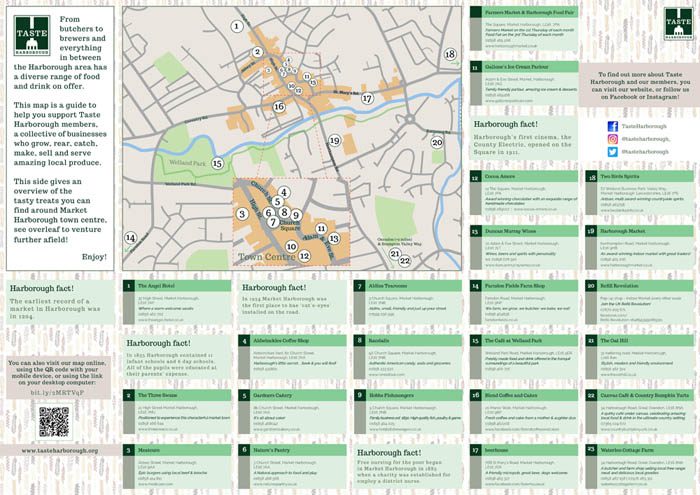Click the 'Refill Revolution' listing title
This screenshot has width=700, height=495.
[x=620, y=286]
